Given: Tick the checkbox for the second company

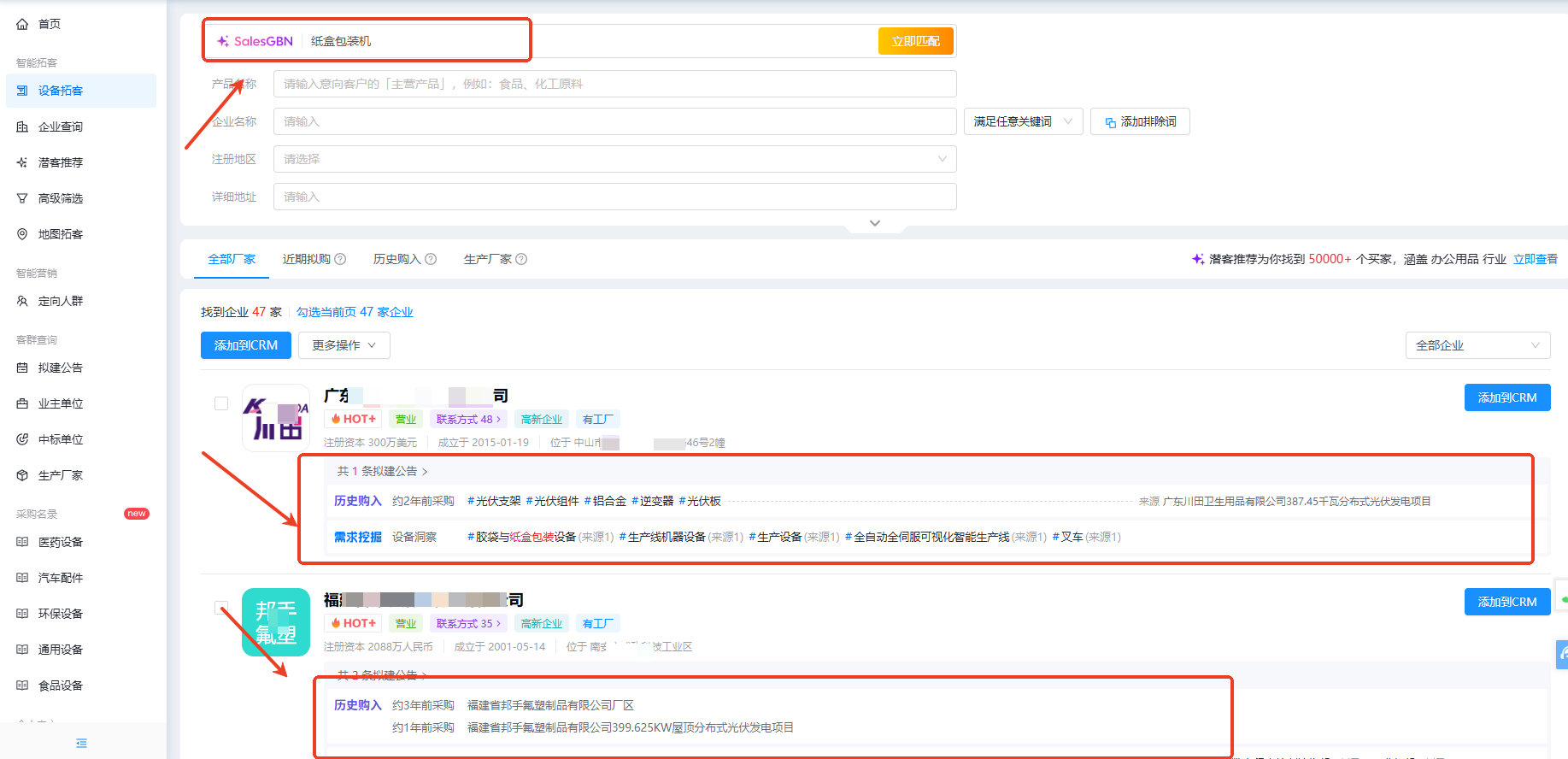Looking at the screenshot, I should pos(221,608).
